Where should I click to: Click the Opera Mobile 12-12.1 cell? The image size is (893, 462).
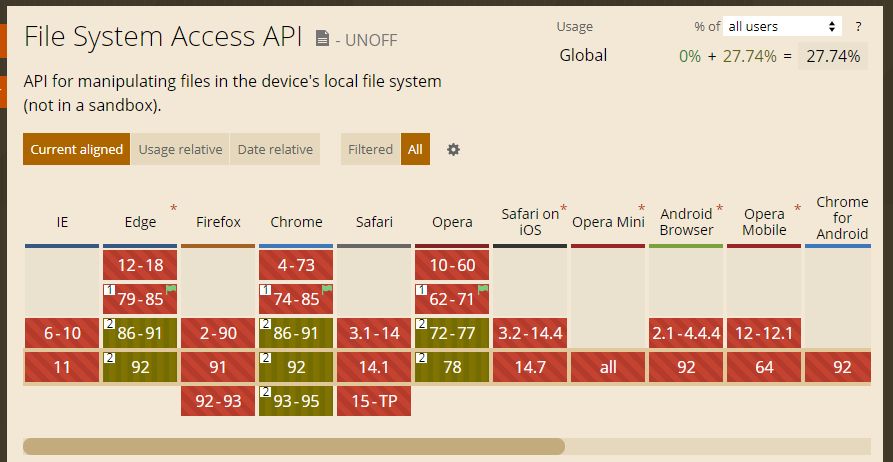tap(764, 333)
